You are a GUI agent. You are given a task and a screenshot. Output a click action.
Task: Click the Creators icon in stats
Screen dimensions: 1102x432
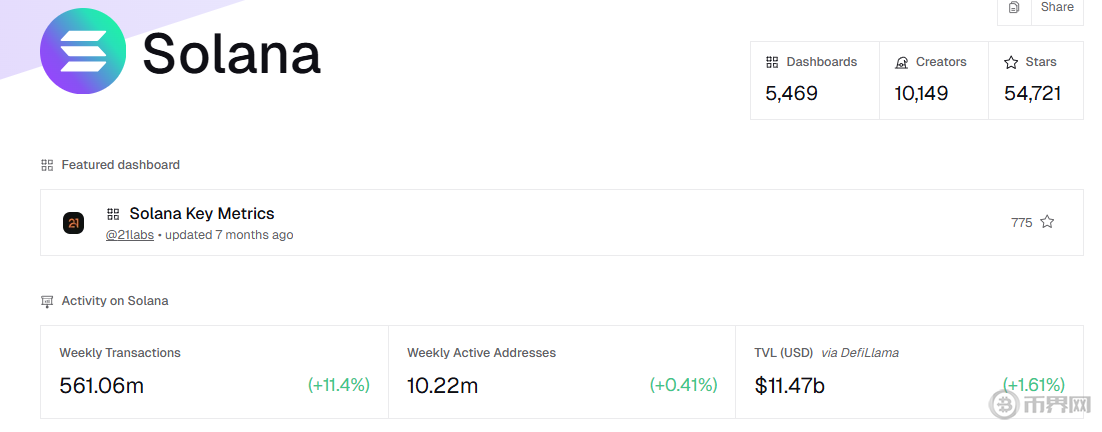(x=901, y=62)
